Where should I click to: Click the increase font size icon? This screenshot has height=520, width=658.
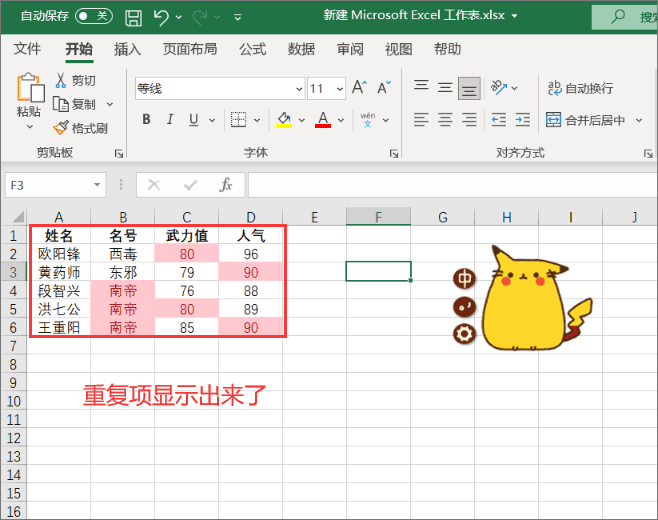tap(360, 88)
